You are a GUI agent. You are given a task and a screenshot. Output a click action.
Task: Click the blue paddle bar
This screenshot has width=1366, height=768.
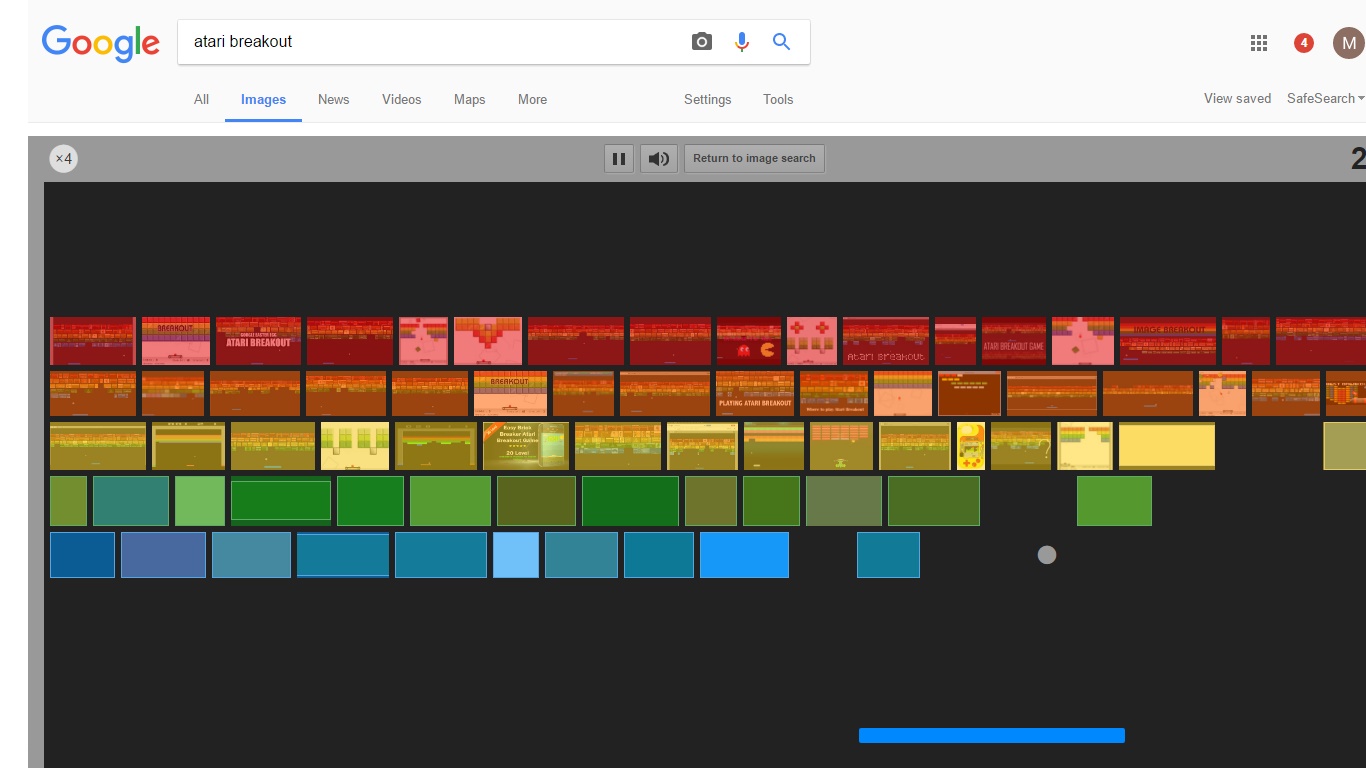click(x=992, y=736)
